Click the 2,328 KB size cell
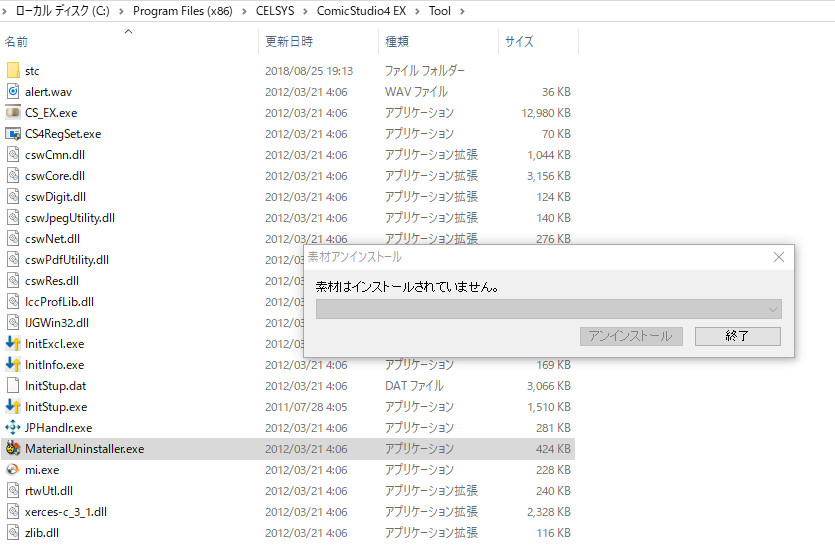The height and width of the screenshot is (550, 835). click(x=549, y=512)
